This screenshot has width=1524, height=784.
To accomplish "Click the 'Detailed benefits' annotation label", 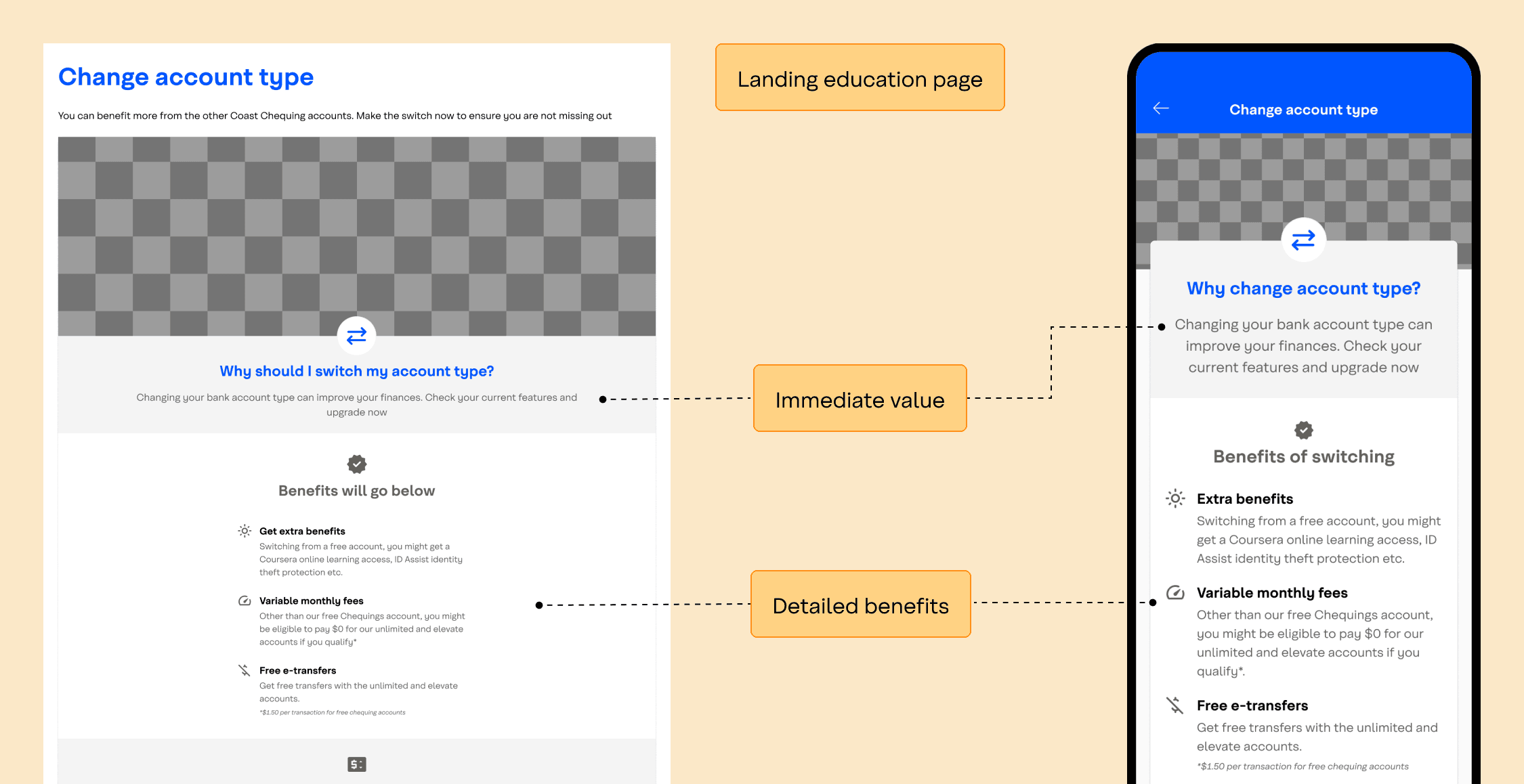I will (860, 605).
